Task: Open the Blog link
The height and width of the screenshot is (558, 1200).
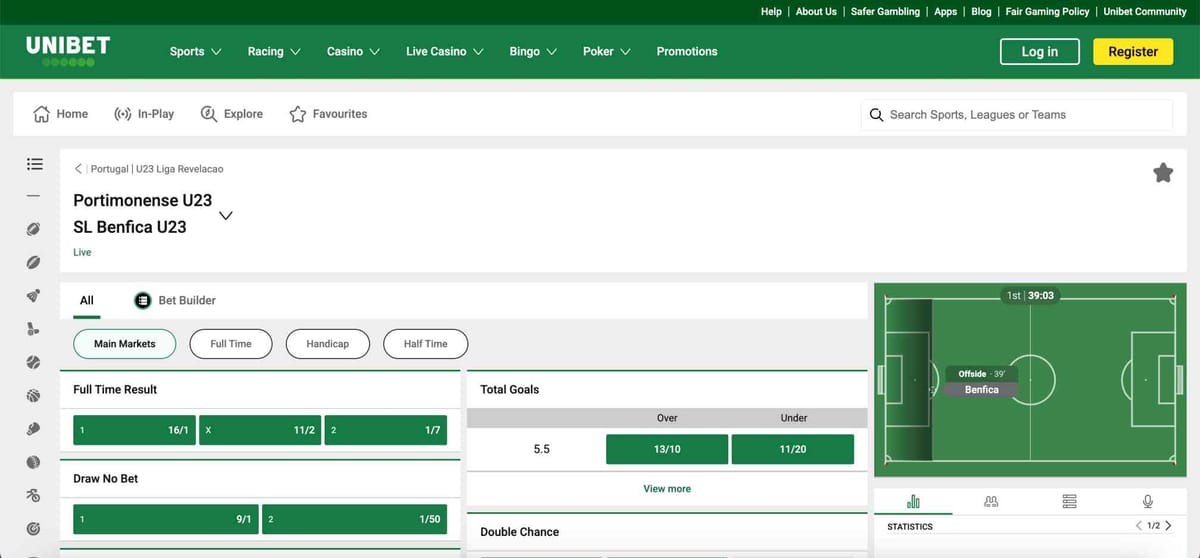Action: (x=981, y=12)
